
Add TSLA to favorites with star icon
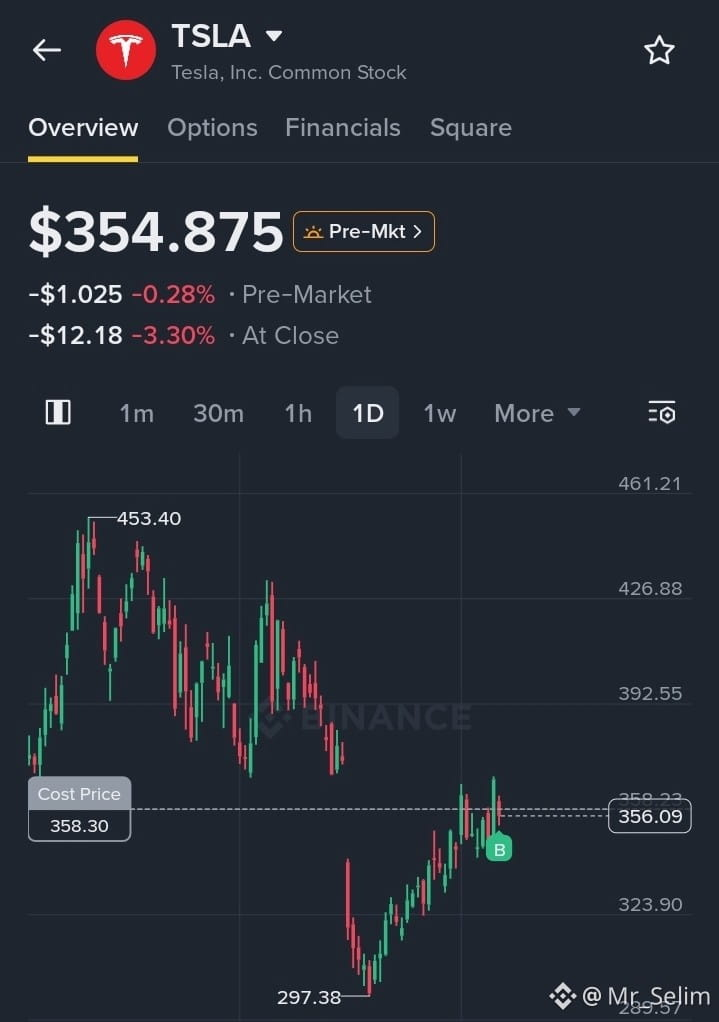coord(659,50)
